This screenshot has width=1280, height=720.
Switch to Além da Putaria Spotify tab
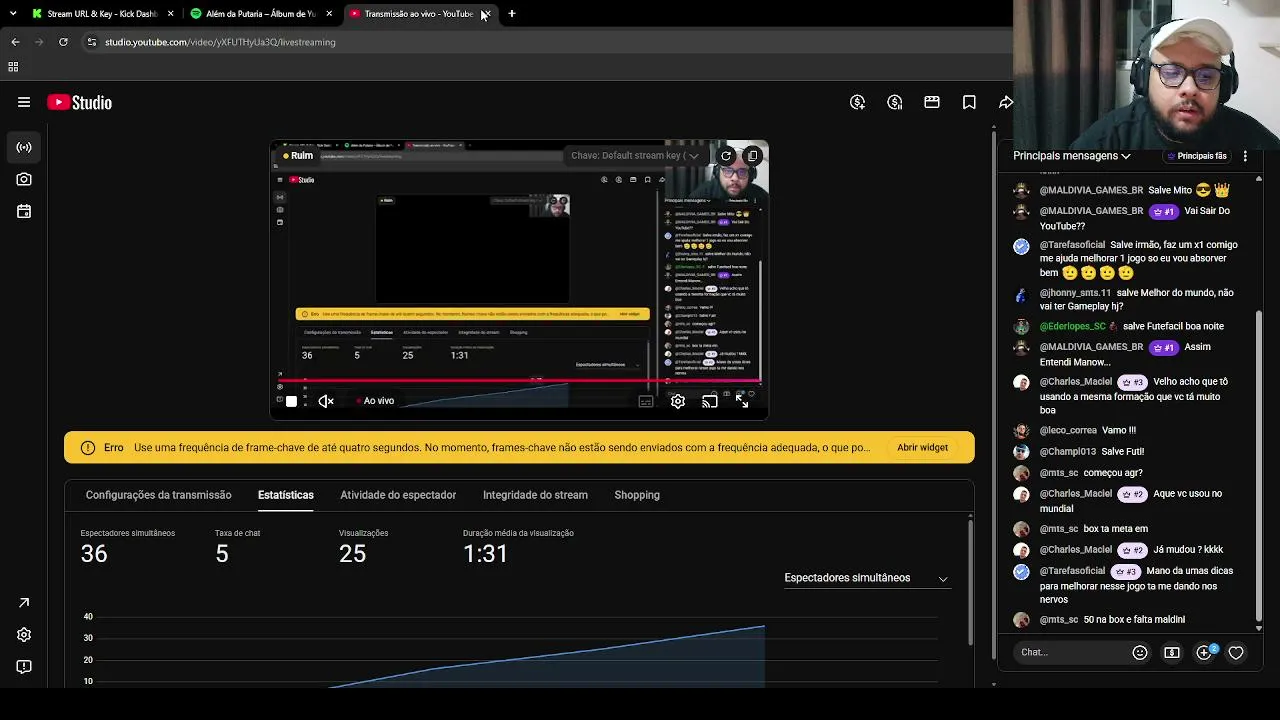tap(260, 14)
